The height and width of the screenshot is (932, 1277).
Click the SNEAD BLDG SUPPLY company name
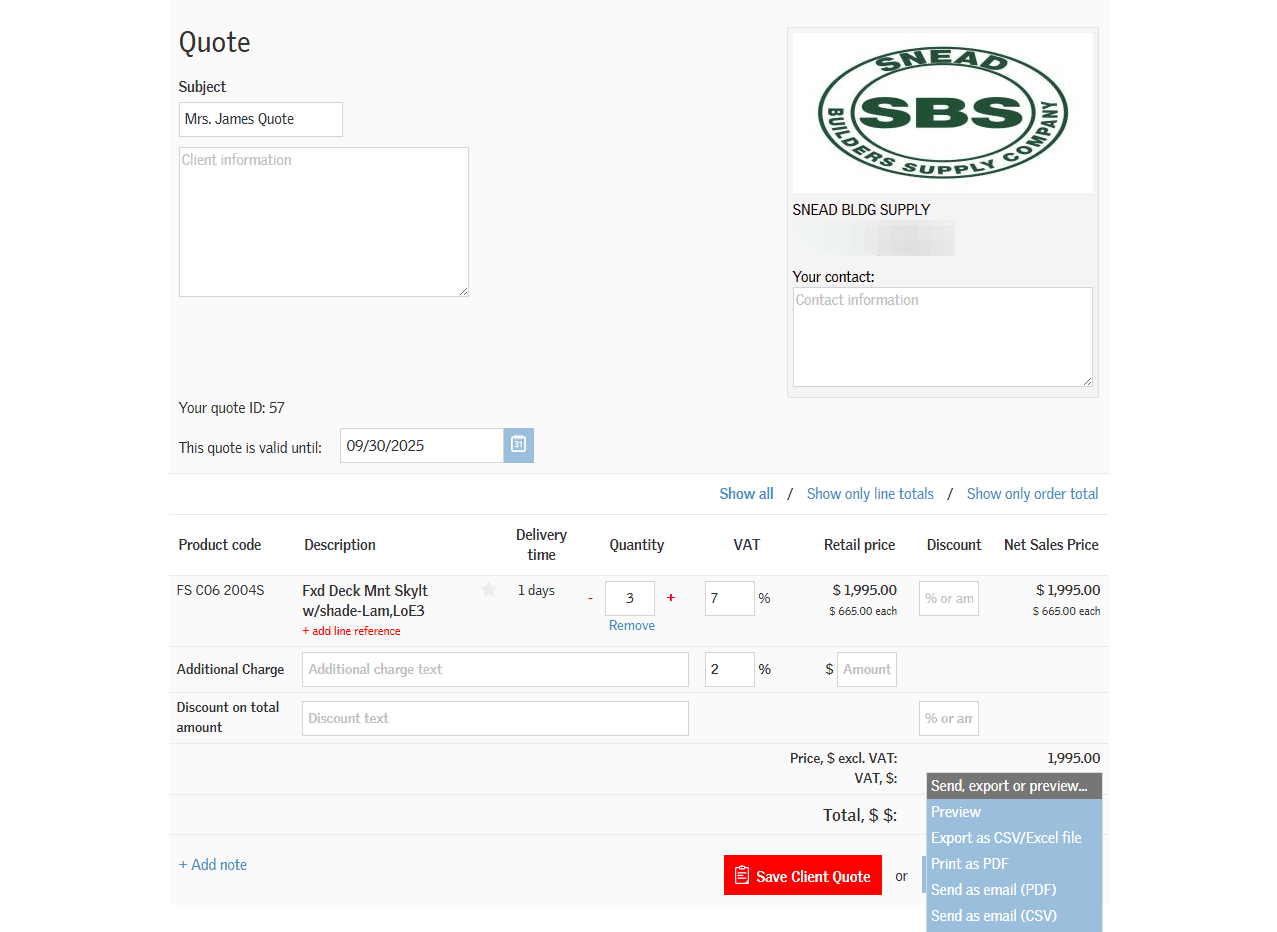pyautogui.click(x=861, y=210)
